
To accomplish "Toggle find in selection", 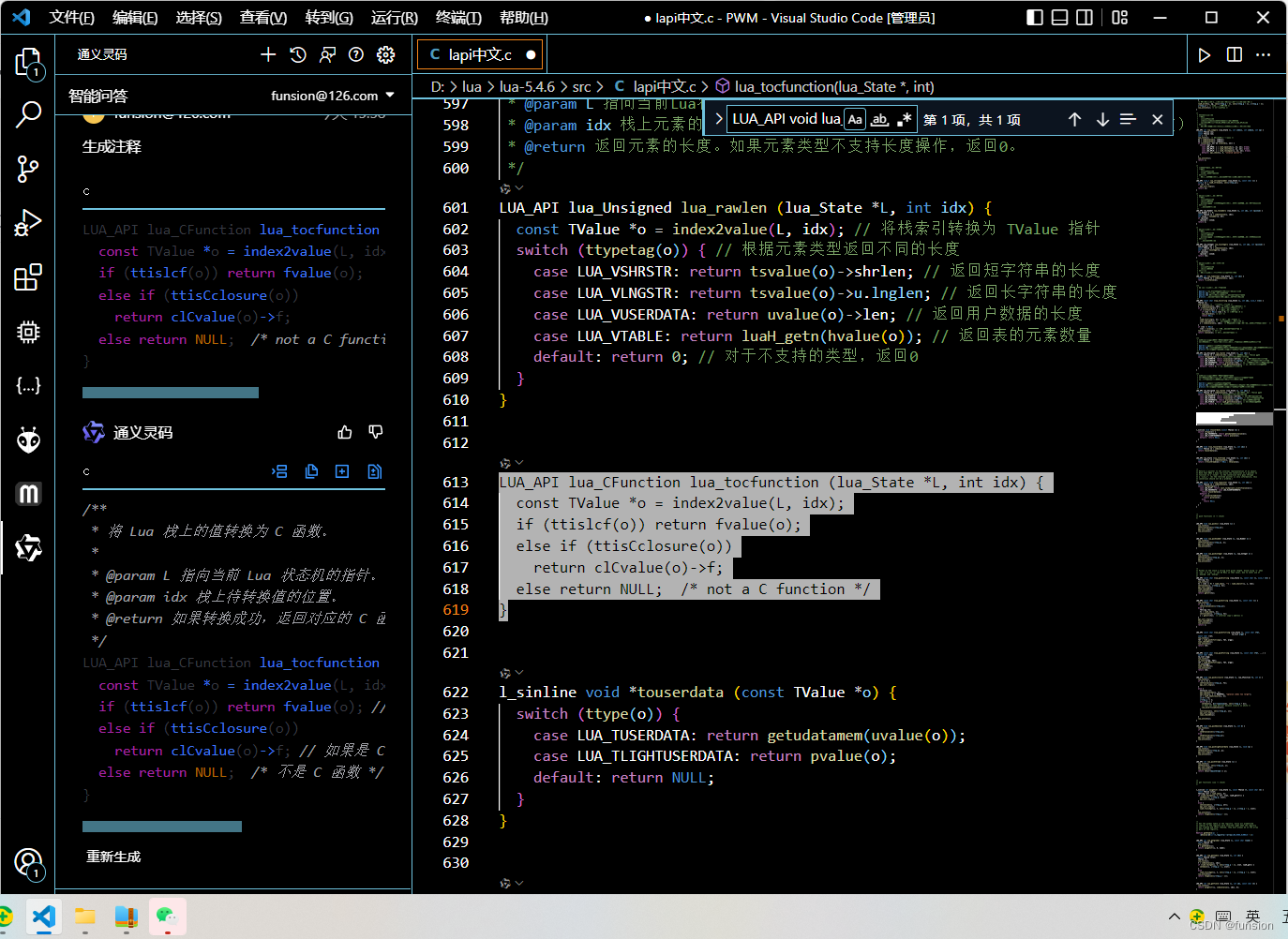I will coord(1129,119).
